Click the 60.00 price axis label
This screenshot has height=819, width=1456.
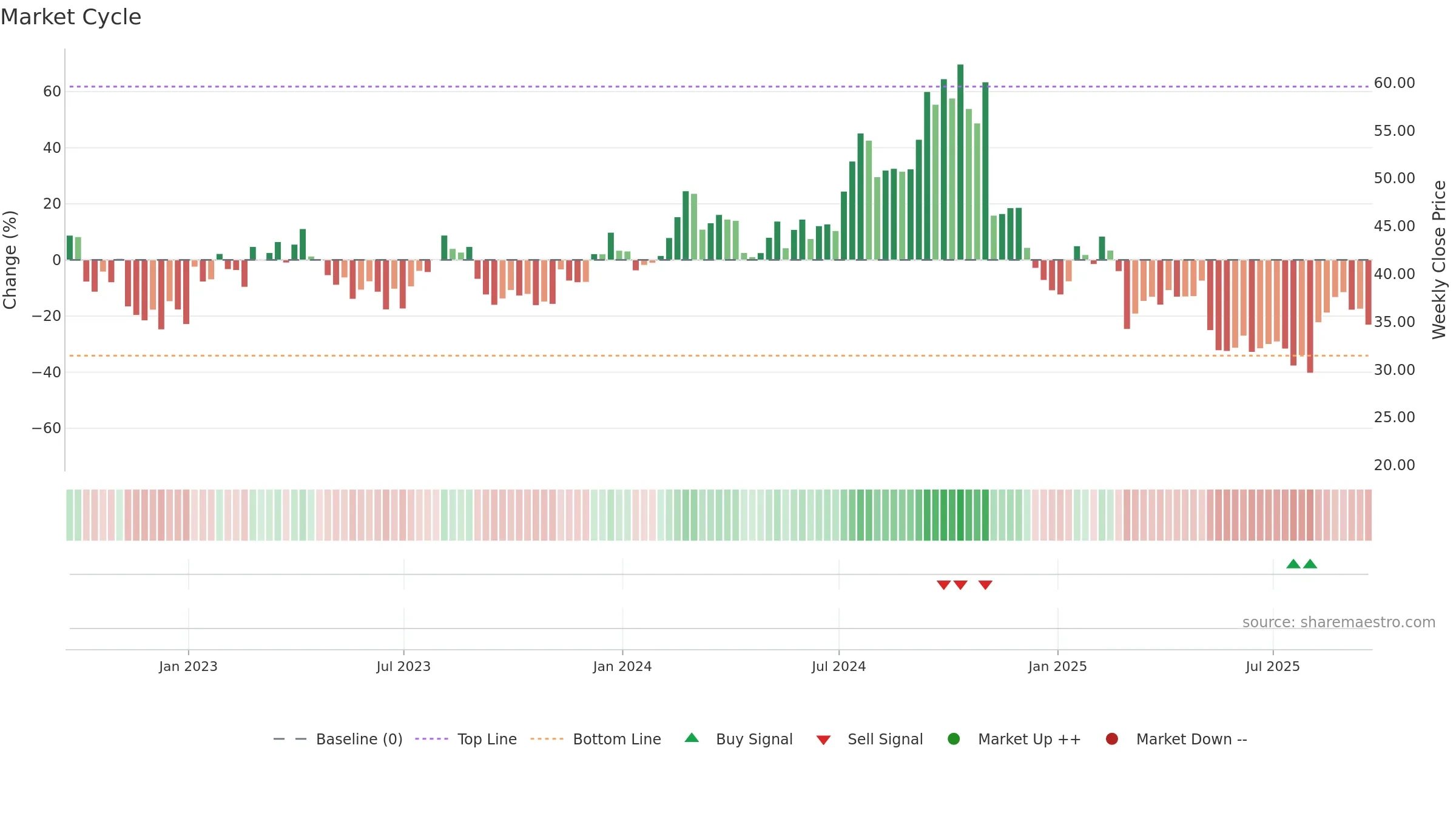pyautogui.click(x=1394, y=83)
